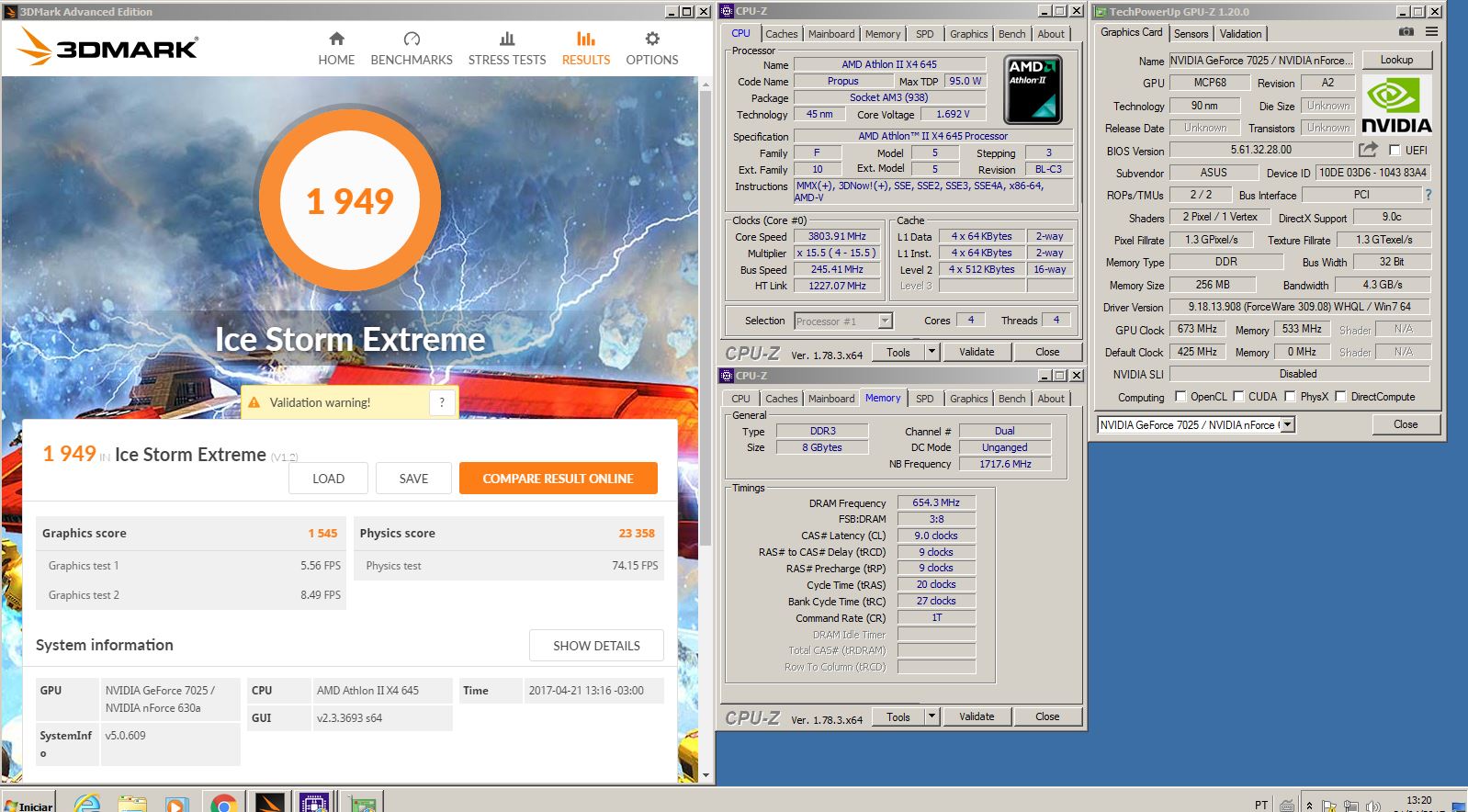This screenshot has width=1468, height=812.
Task: Open Windows Explorer folder on taskbar
Action: tap(132, 803)
